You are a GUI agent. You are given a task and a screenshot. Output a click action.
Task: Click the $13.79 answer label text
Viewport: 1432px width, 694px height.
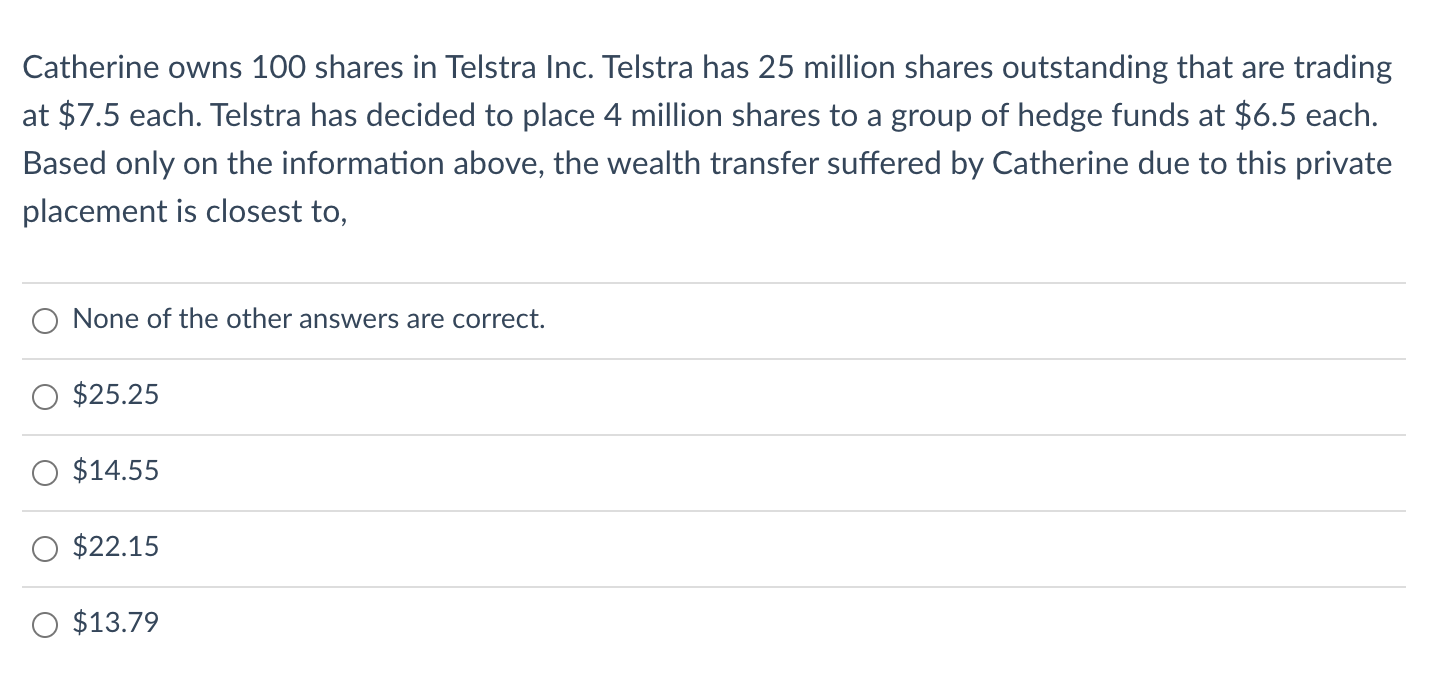pos(116,624)
